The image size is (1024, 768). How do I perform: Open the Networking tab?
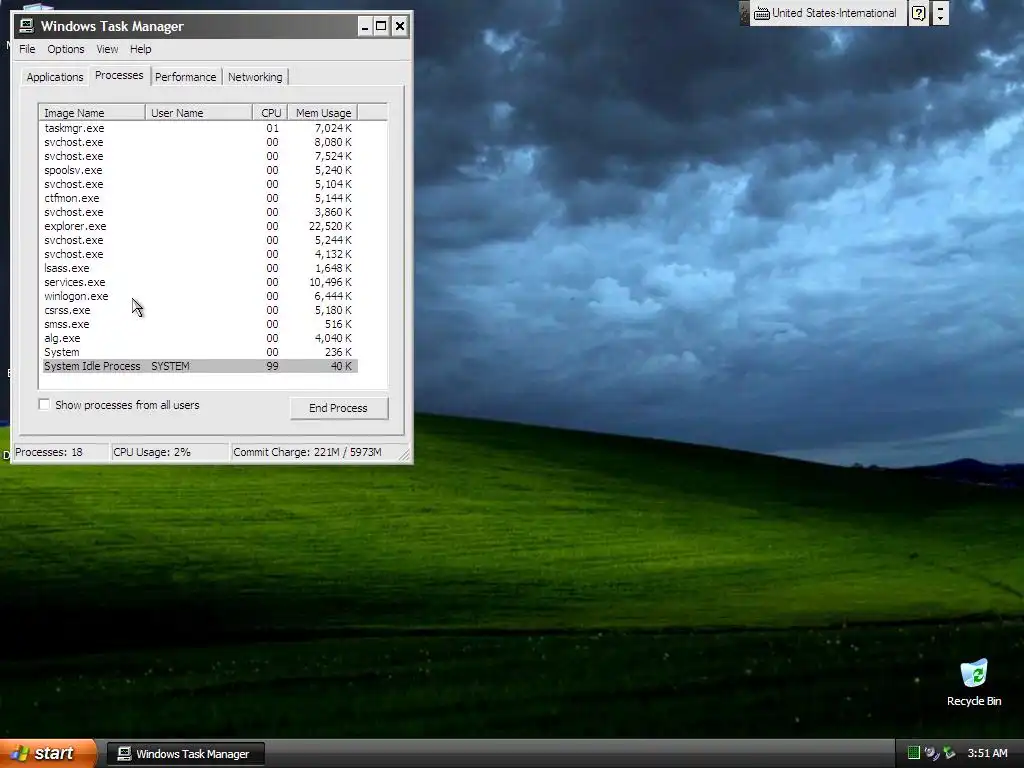[x=255, y=77]
